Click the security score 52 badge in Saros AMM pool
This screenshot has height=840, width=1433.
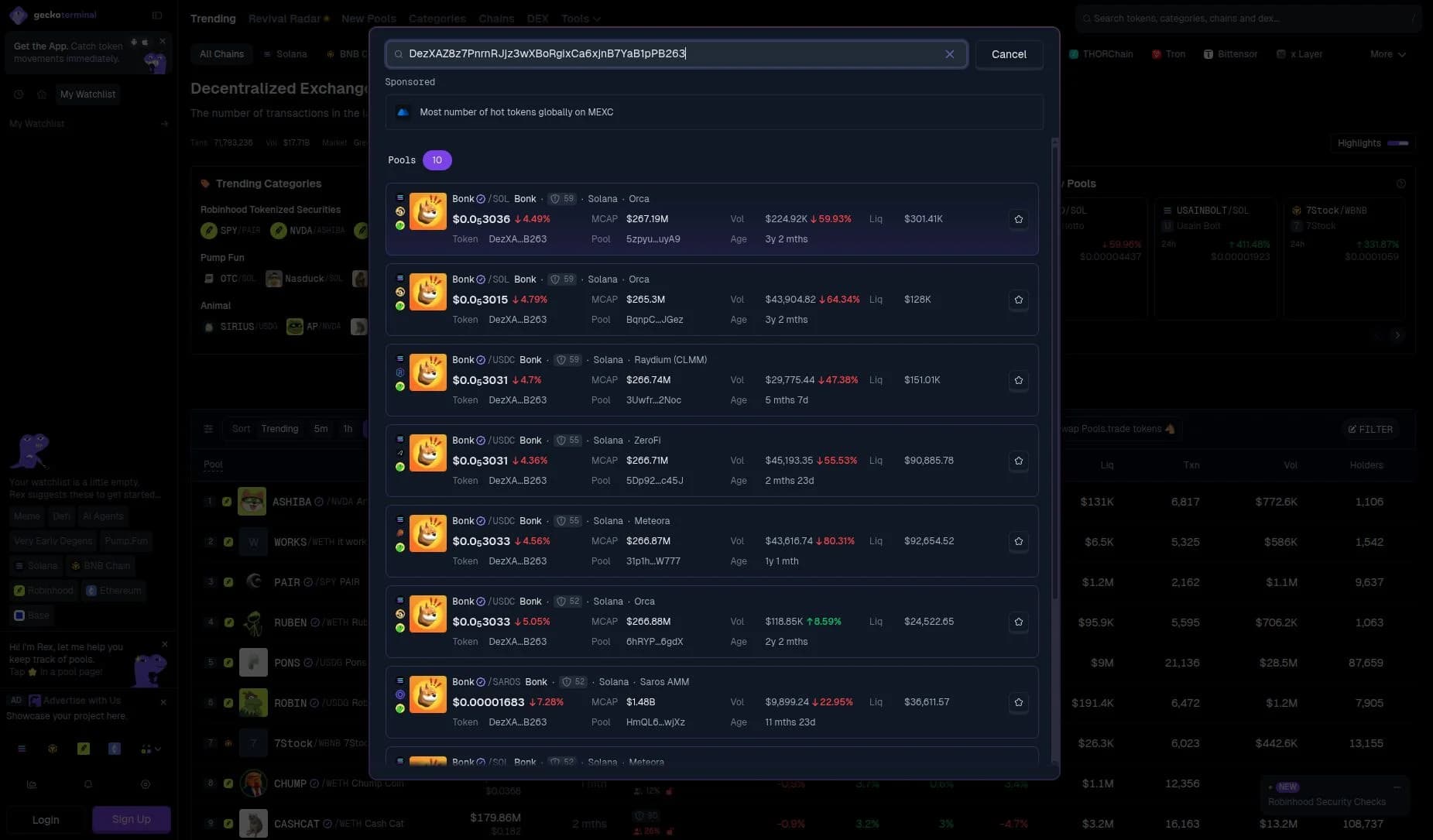tap(573, 682)
